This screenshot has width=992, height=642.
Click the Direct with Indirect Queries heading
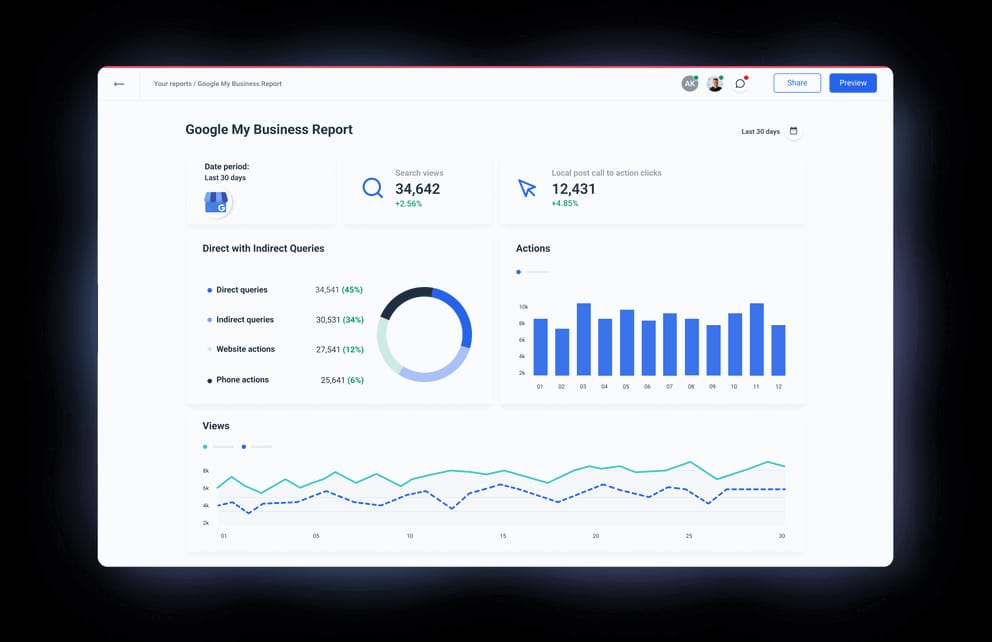[263, 249]
